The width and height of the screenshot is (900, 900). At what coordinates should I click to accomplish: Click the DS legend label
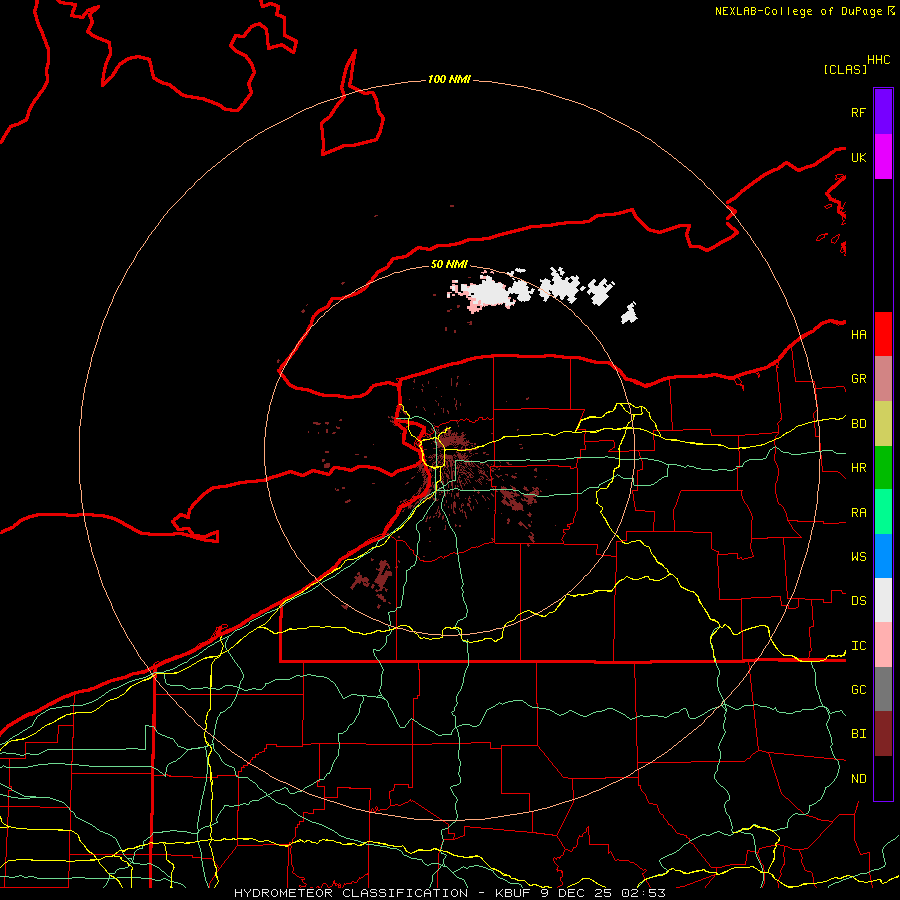(858, 601)
